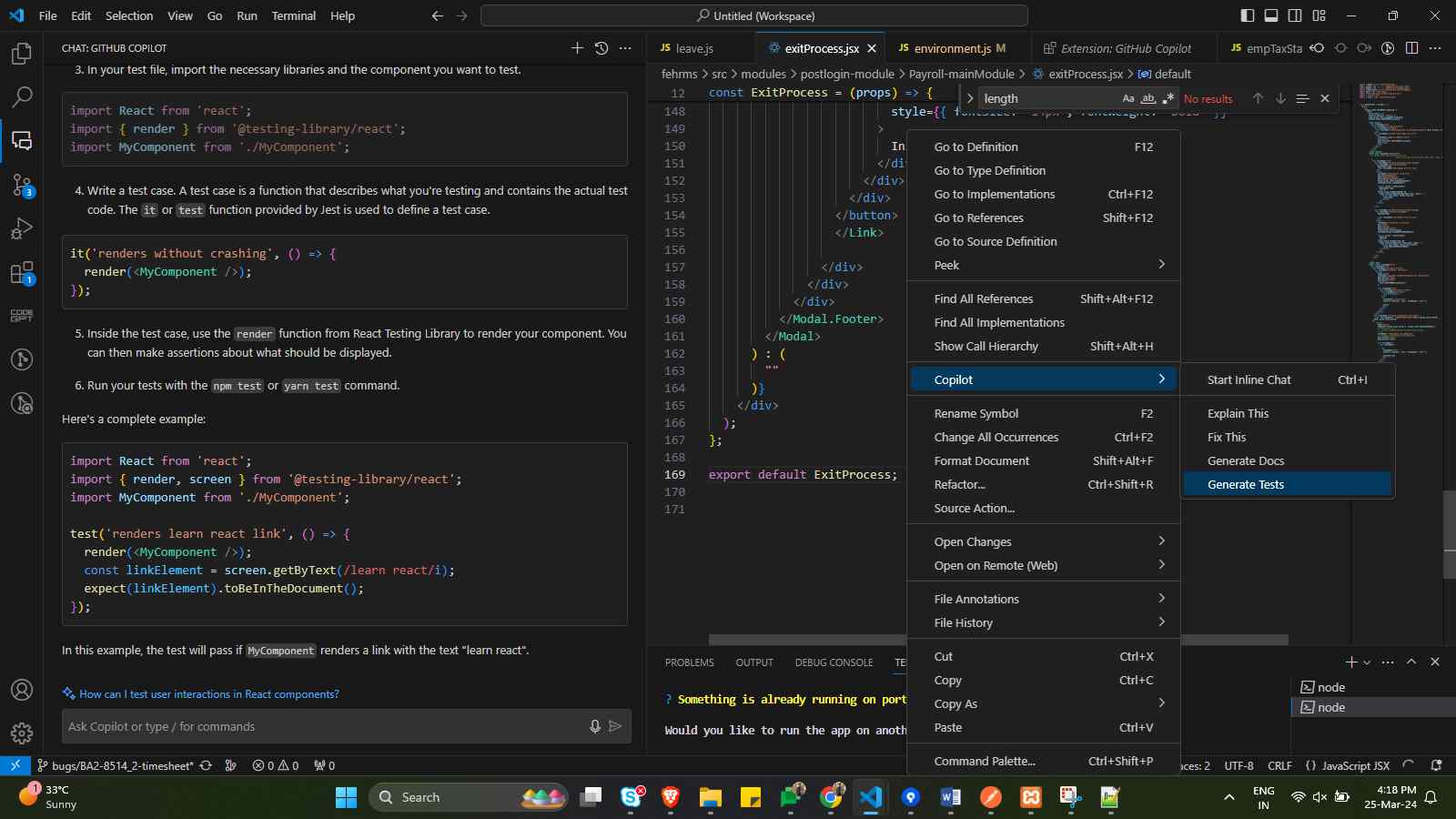Choose Go to Definition from context menu
The image size is (1456, 819).
[1044, 147]
